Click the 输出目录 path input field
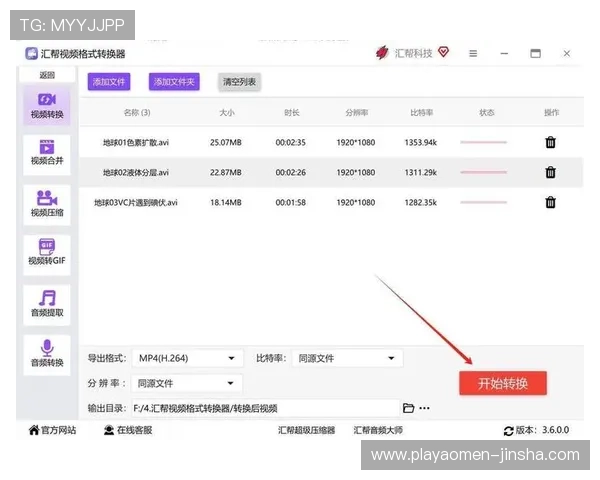Viewport: 600px width, 480px height. [x=266, y=408]
